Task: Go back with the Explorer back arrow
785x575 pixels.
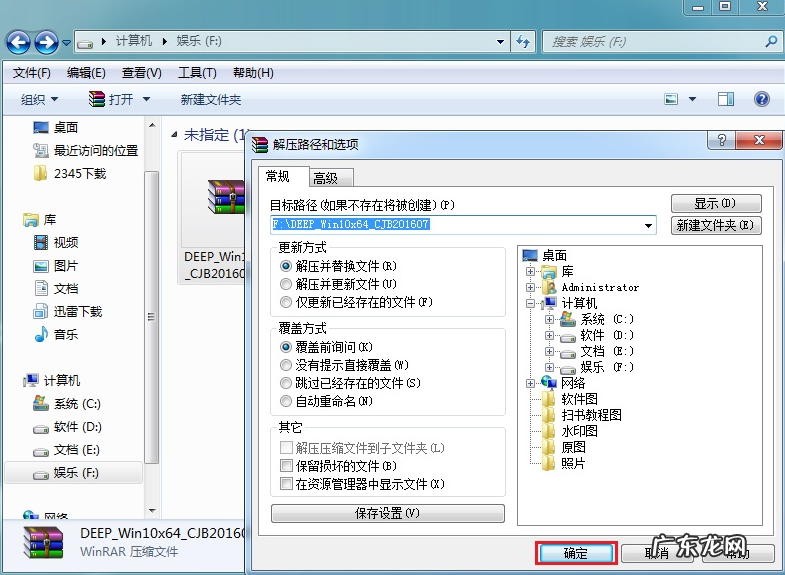Action: 19,42
